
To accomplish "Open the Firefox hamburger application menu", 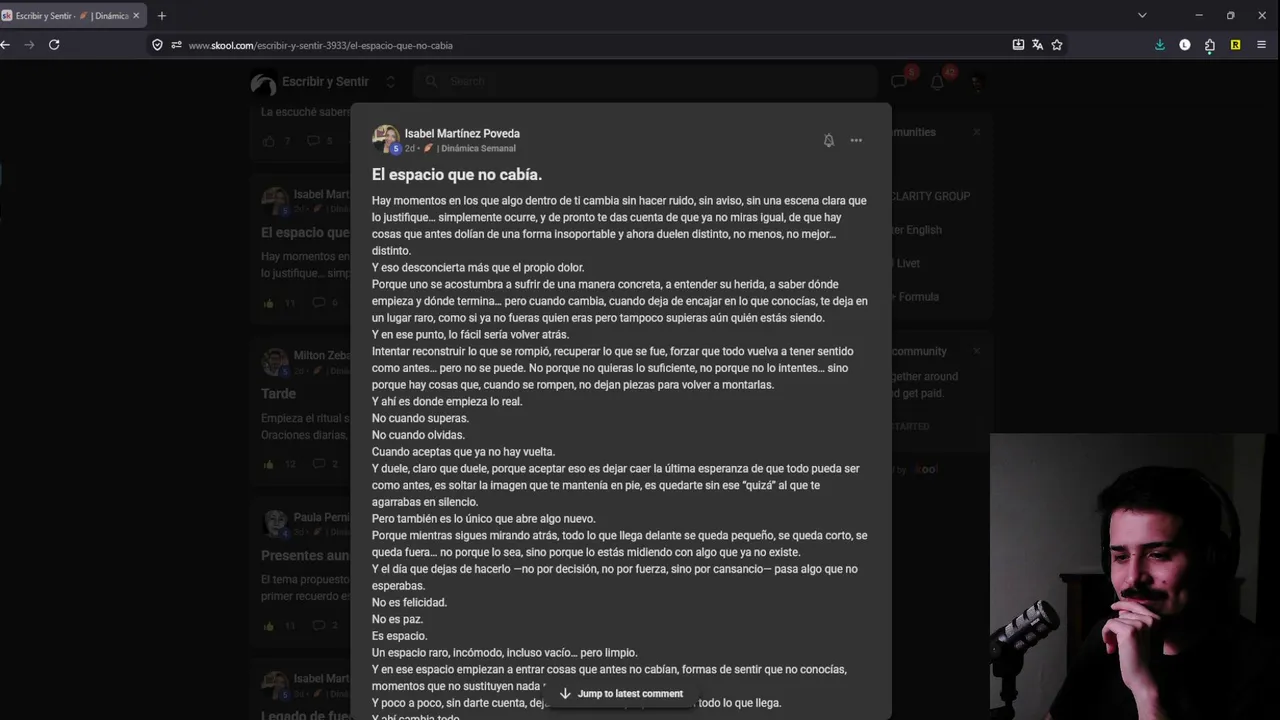I will pyautogui.click(x=1261, y=45).
